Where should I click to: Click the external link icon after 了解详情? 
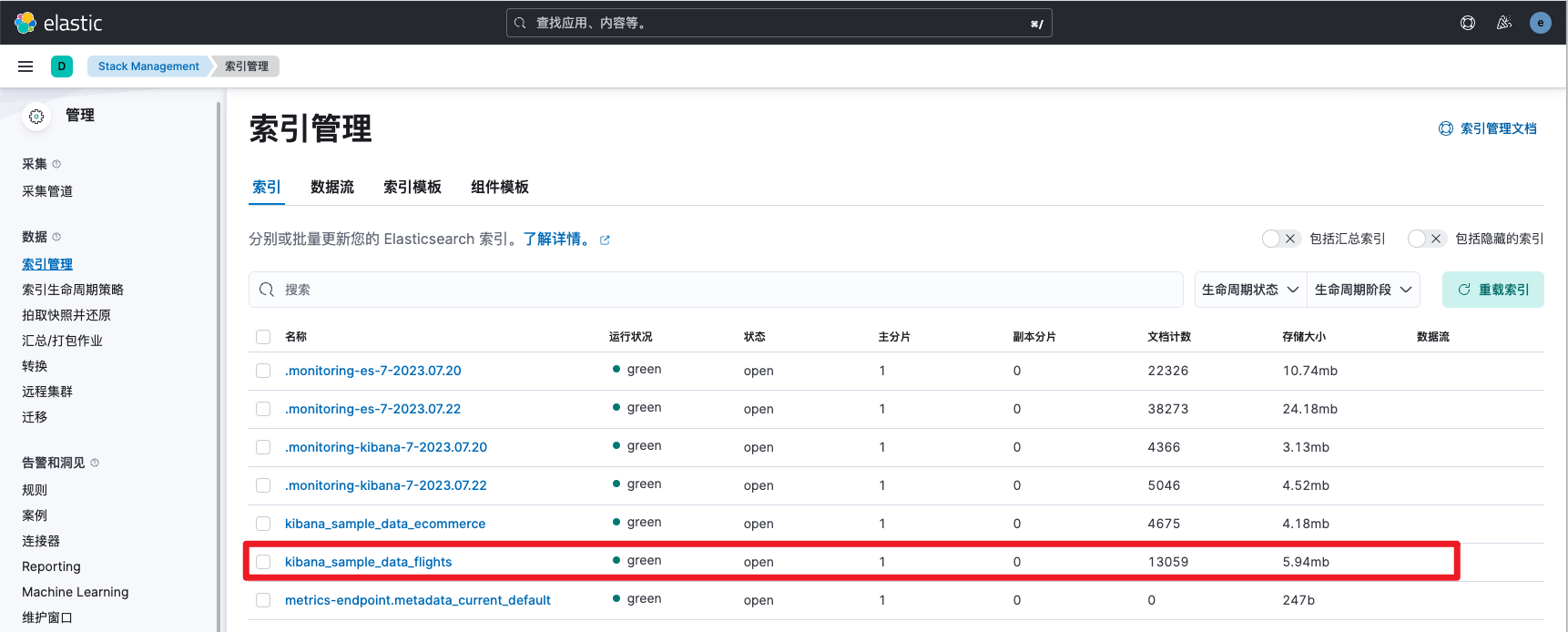605,240
